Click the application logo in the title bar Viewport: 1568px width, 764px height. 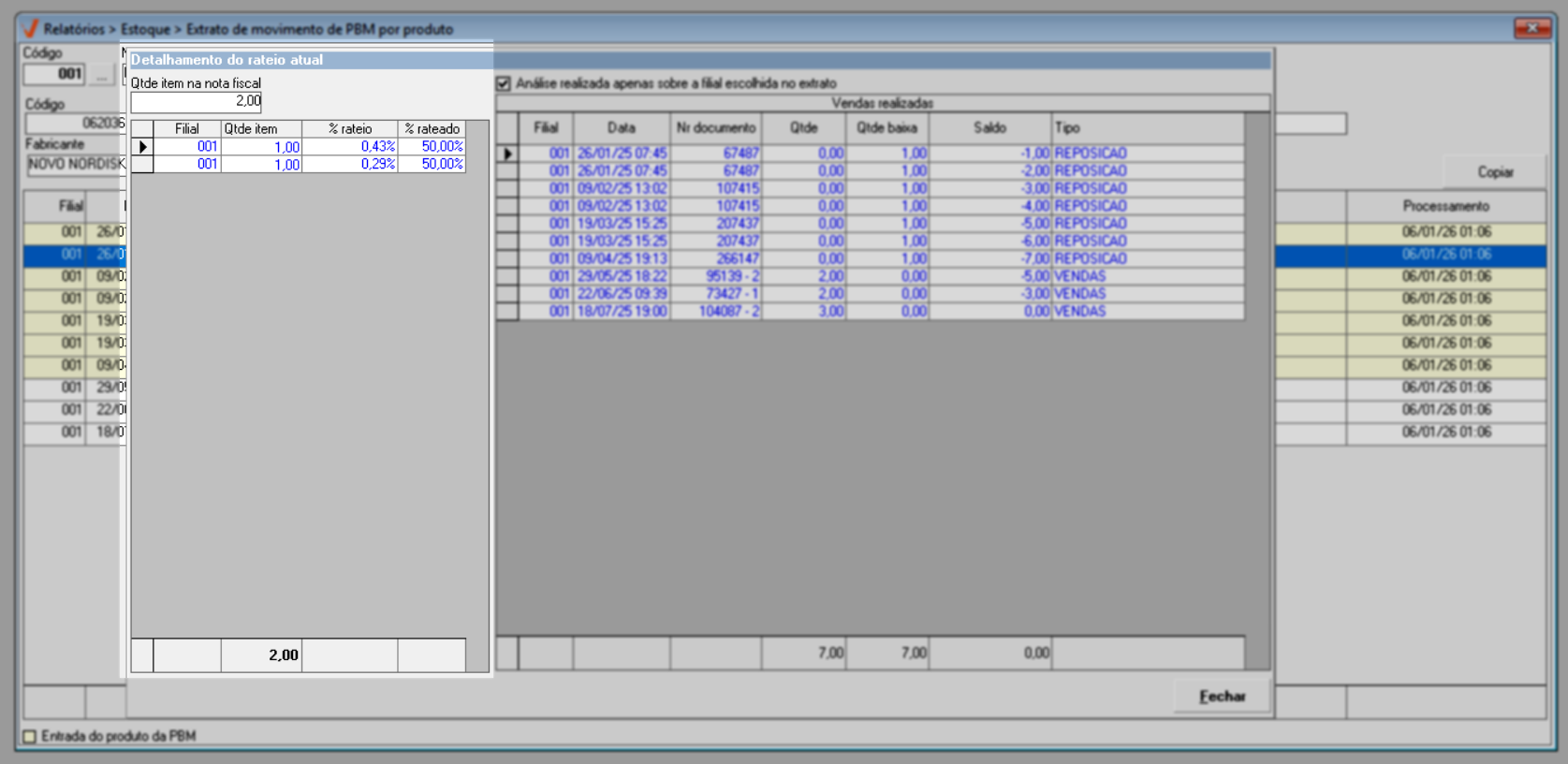(x=30, y=28)
